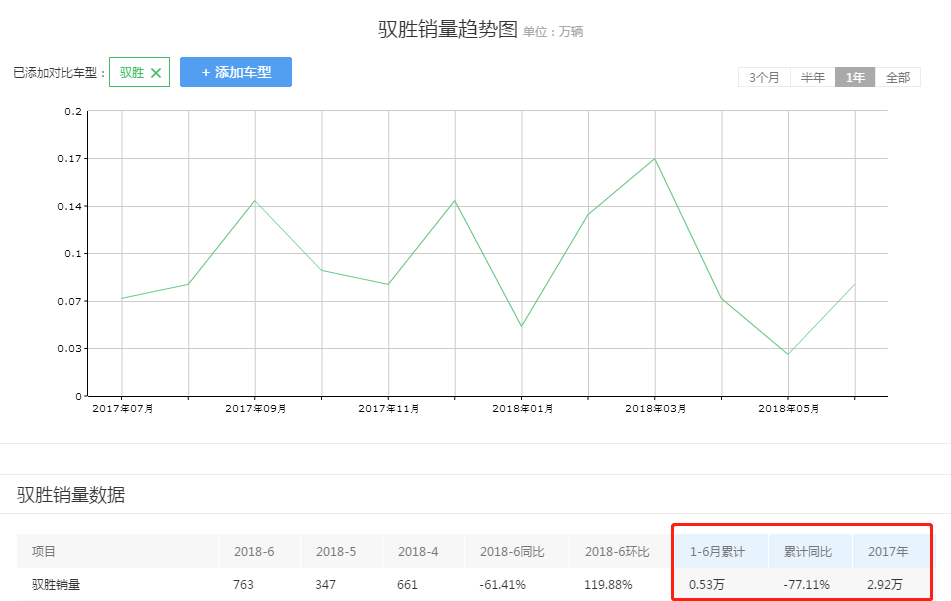The width and height of the screenshot is (951, 601).
Task: Click the 累计同比 column header
Action: pos(808,552)
